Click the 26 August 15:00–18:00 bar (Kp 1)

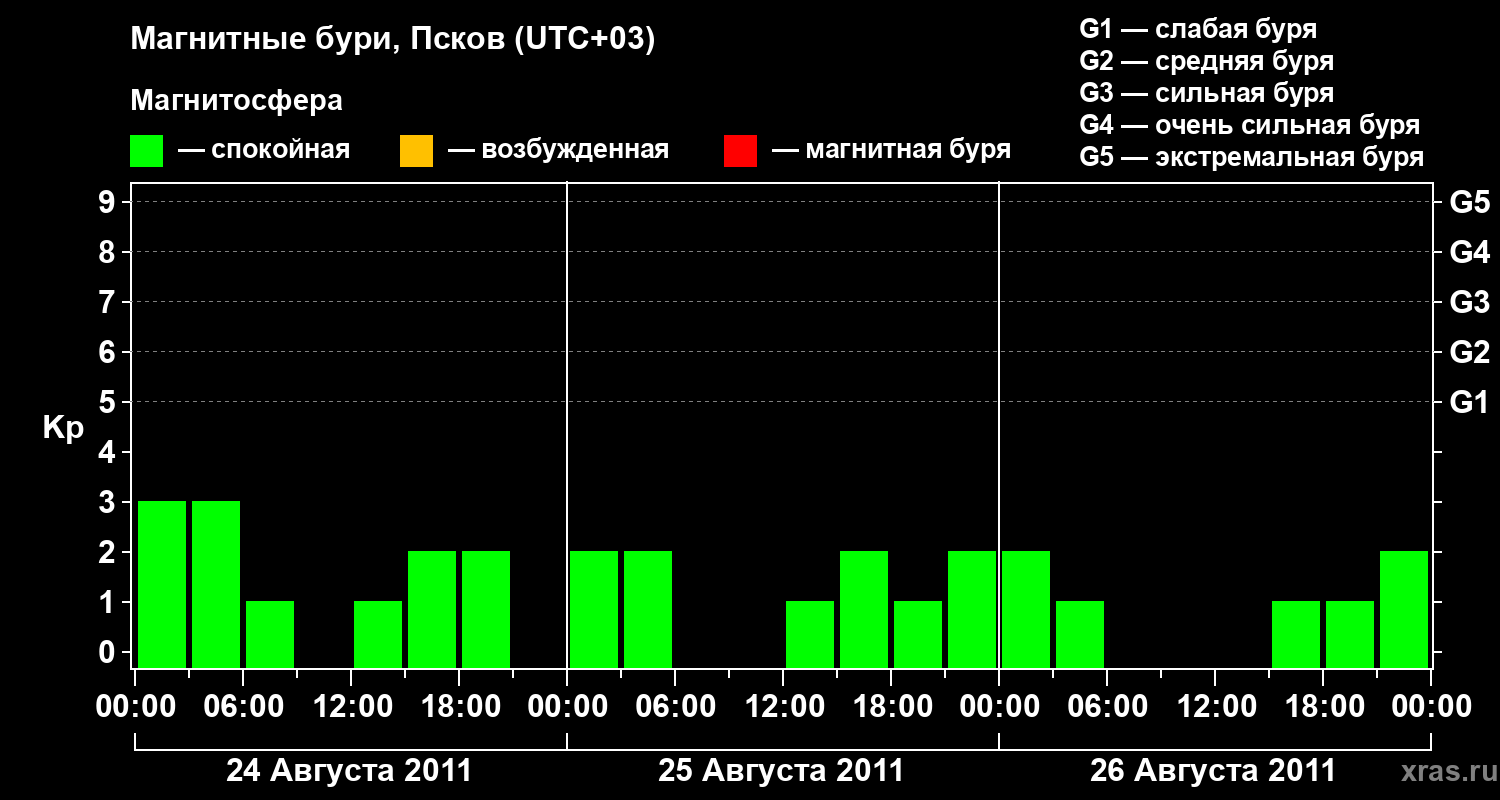pyautogui.click(x=1296, y=634)
